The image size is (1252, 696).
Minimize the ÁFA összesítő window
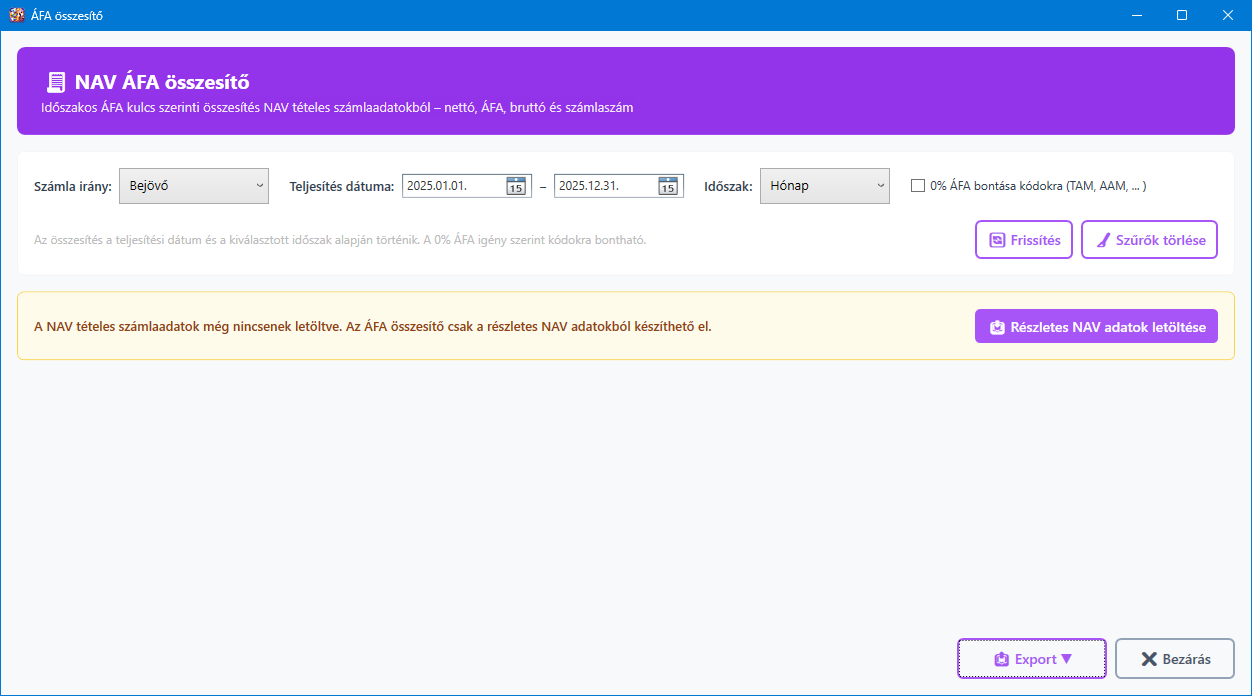tap(1136, 15)
